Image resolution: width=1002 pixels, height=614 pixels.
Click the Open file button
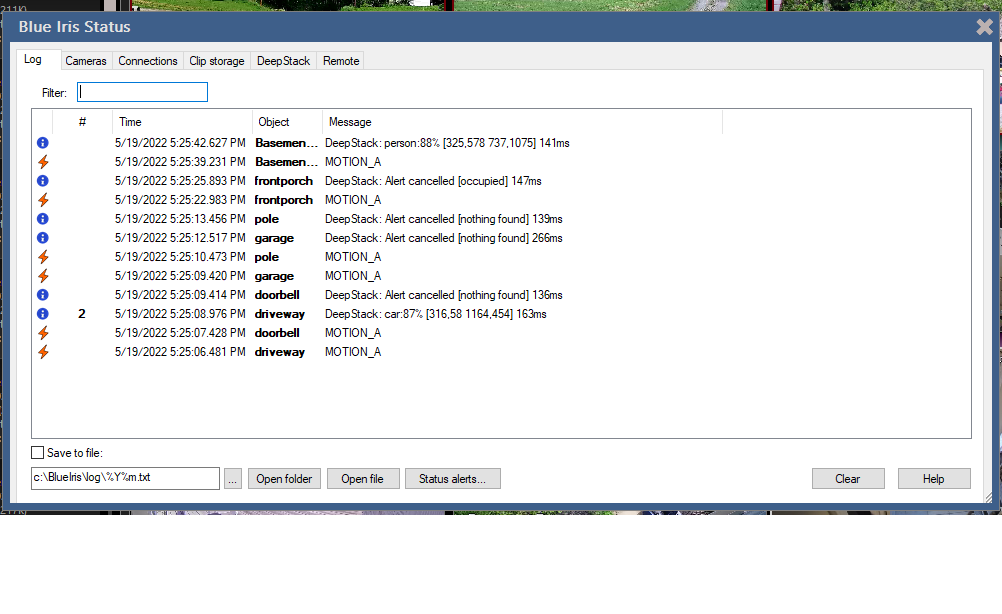(x=363, y=479)
